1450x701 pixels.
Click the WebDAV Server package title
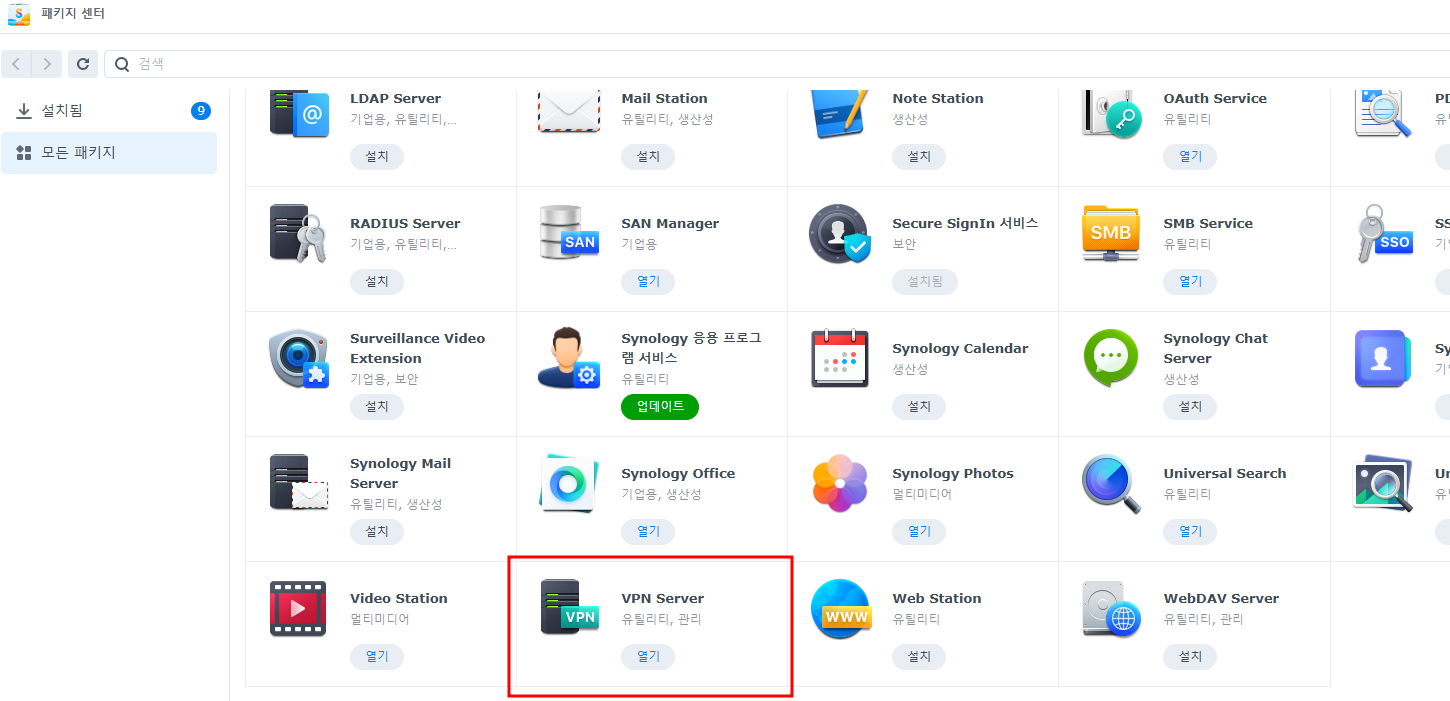[1221, 599]
